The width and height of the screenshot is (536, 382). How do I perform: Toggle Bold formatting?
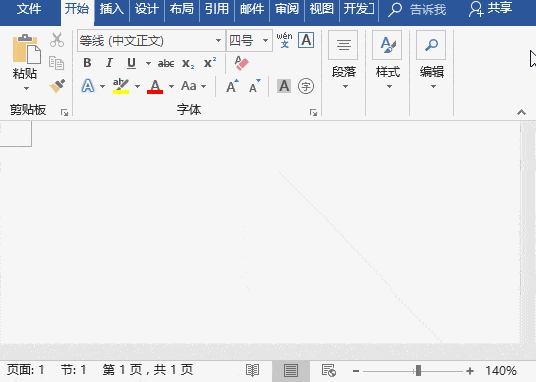tap(87, 63)
